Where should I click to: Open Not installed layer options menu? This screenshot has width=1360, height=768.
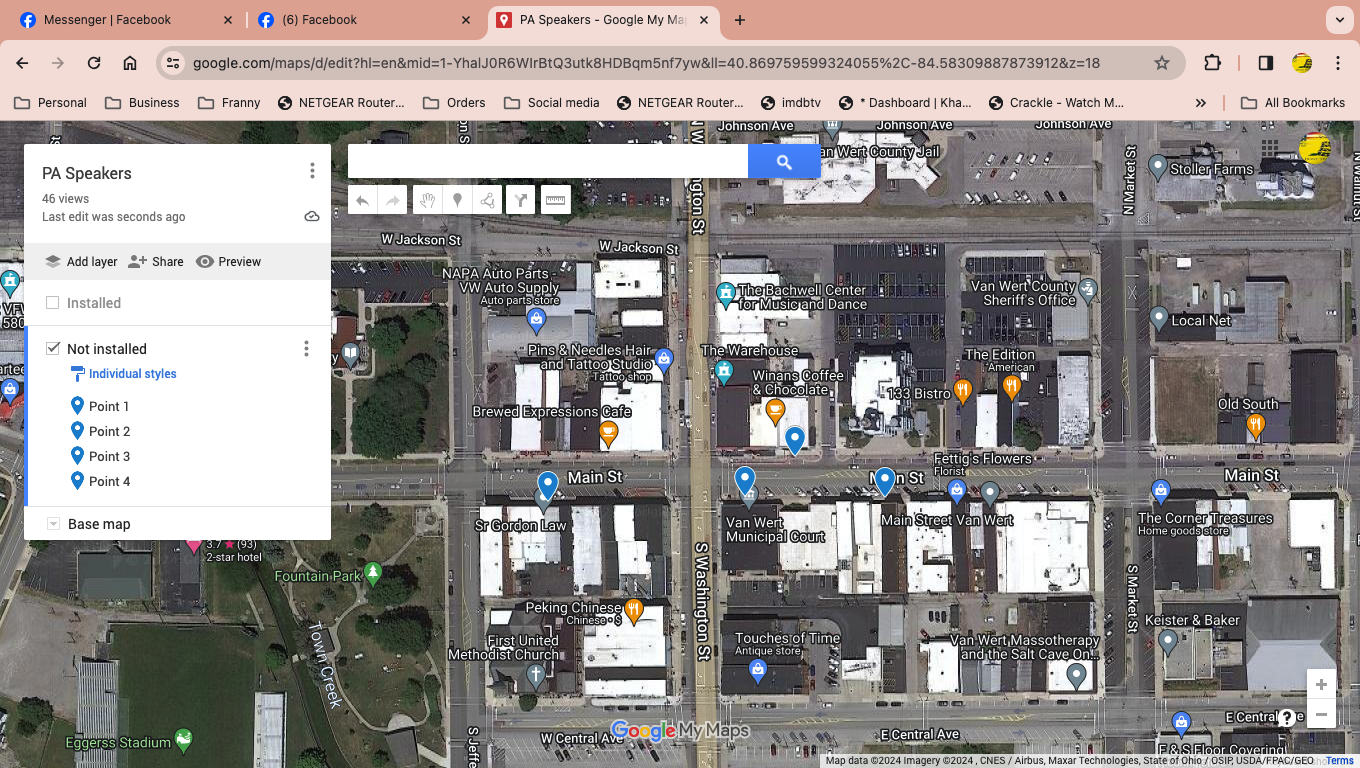[306, 349]
